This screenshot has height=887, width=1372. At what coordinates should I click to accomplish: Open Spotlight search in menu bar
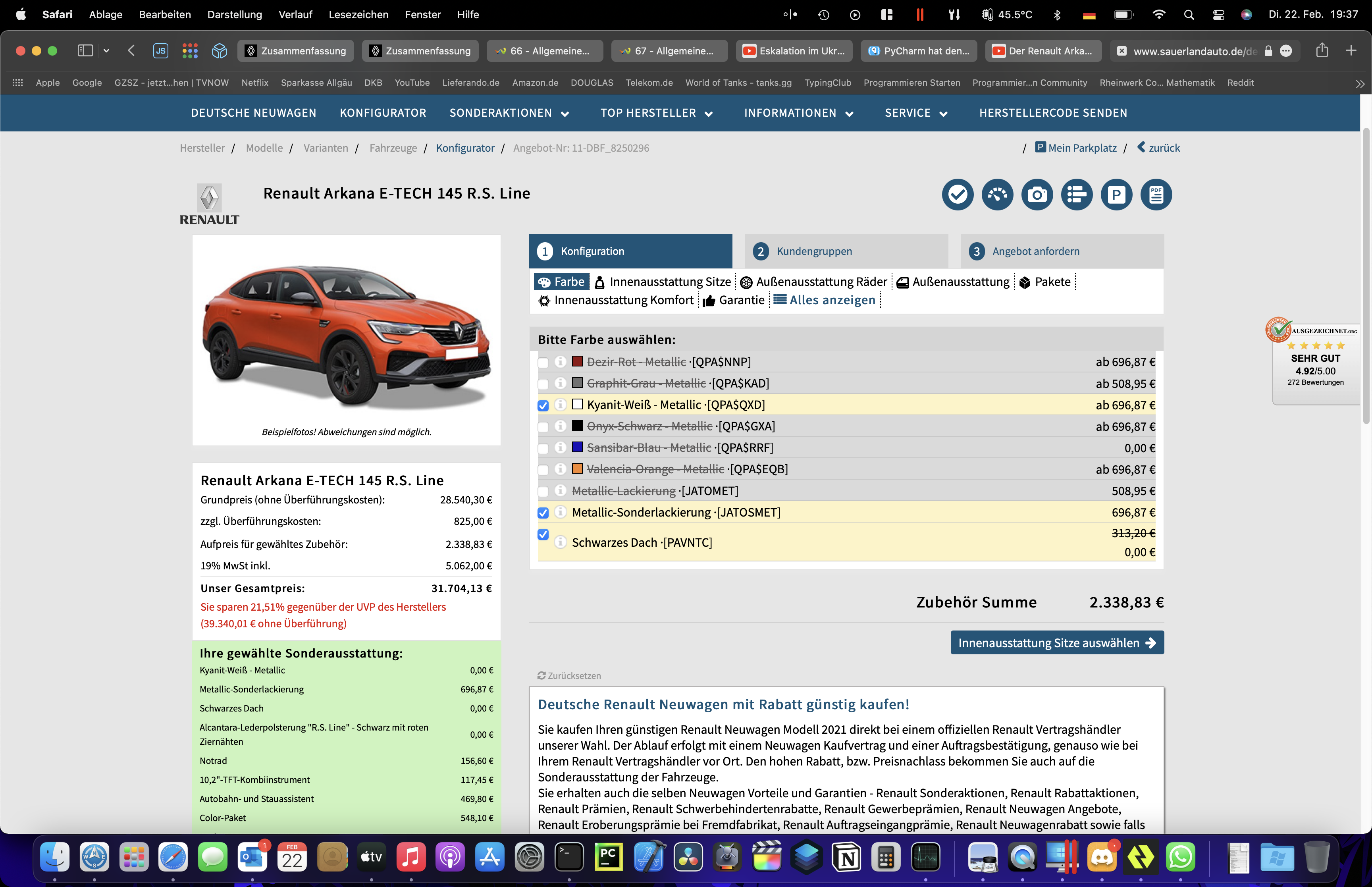pyautogui.click(x=1189, y=15)
